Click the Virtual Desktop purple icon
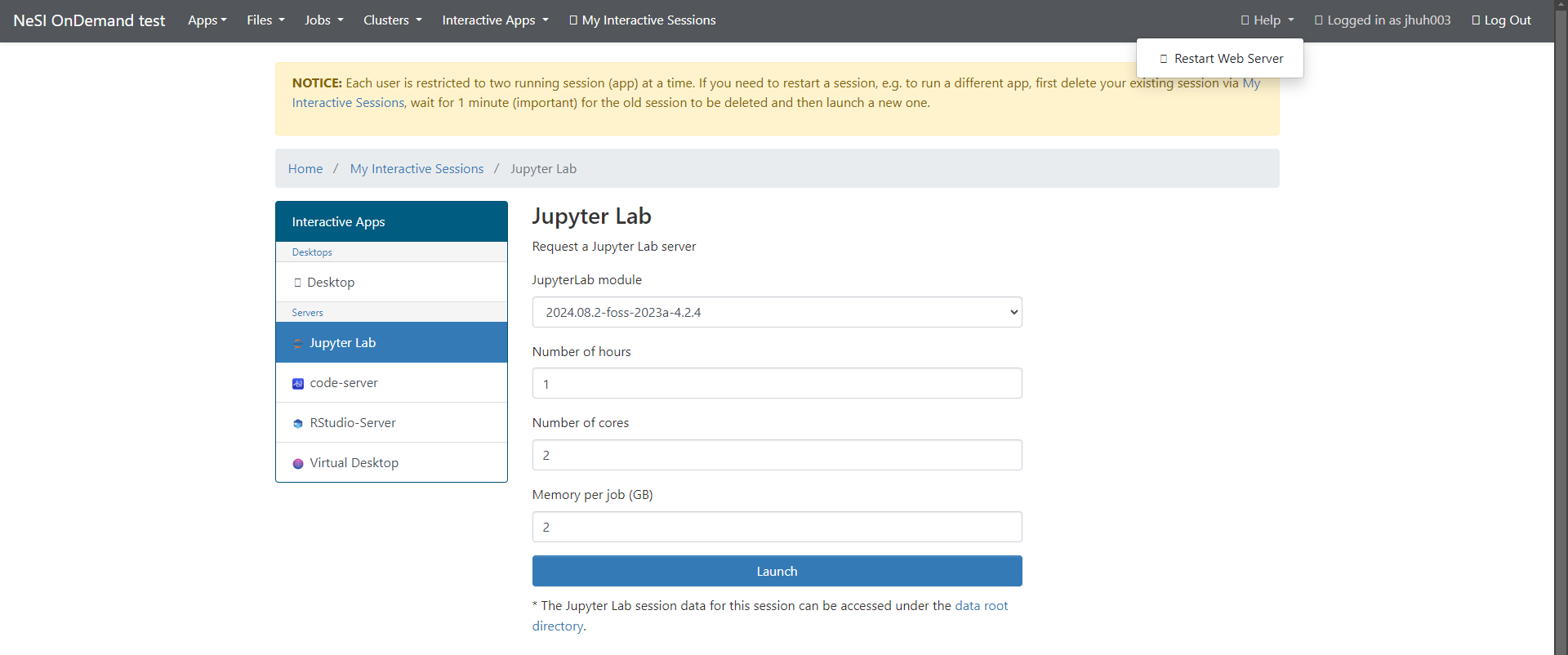Image resolution: width=1568 pixels, height=655 pixels. [298, 463]
